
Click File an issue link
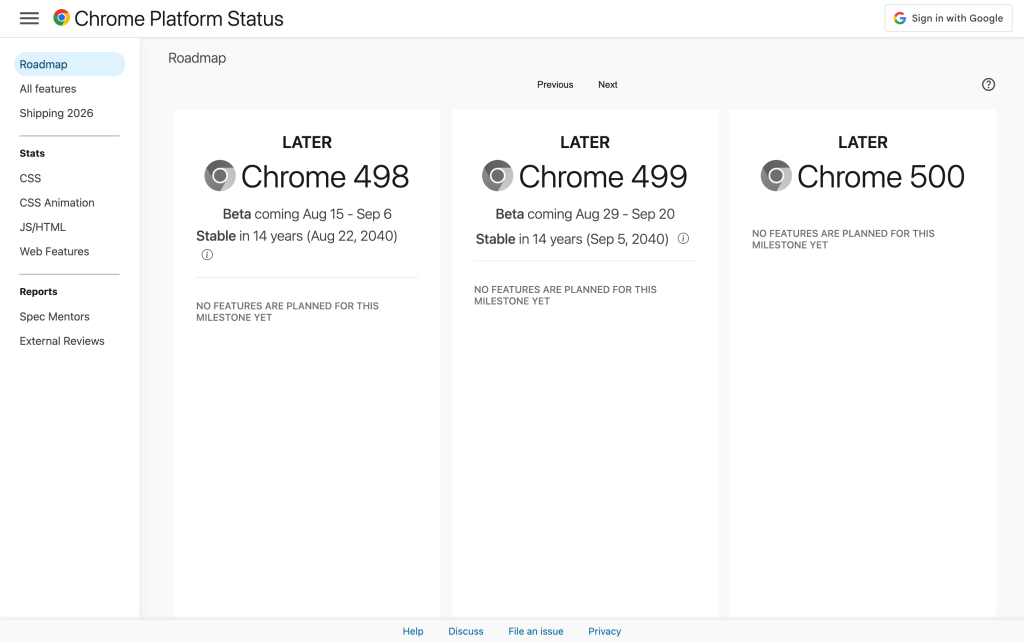(536, 631)
